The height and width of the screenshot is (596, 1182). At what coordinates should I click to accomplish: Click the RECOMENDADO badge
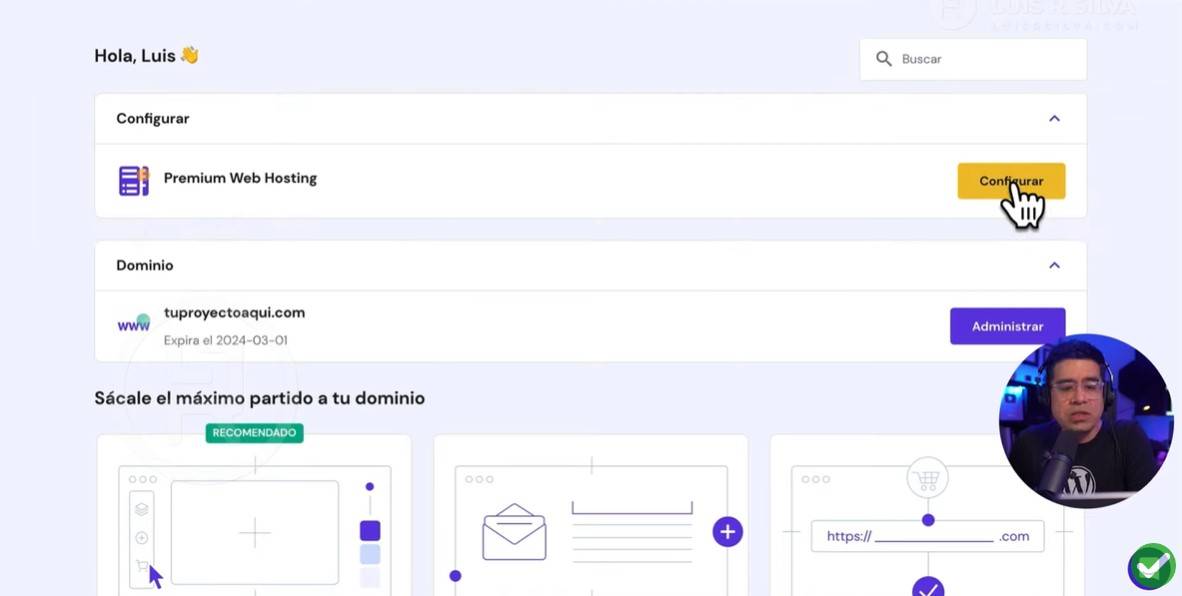tap(254, 433)
